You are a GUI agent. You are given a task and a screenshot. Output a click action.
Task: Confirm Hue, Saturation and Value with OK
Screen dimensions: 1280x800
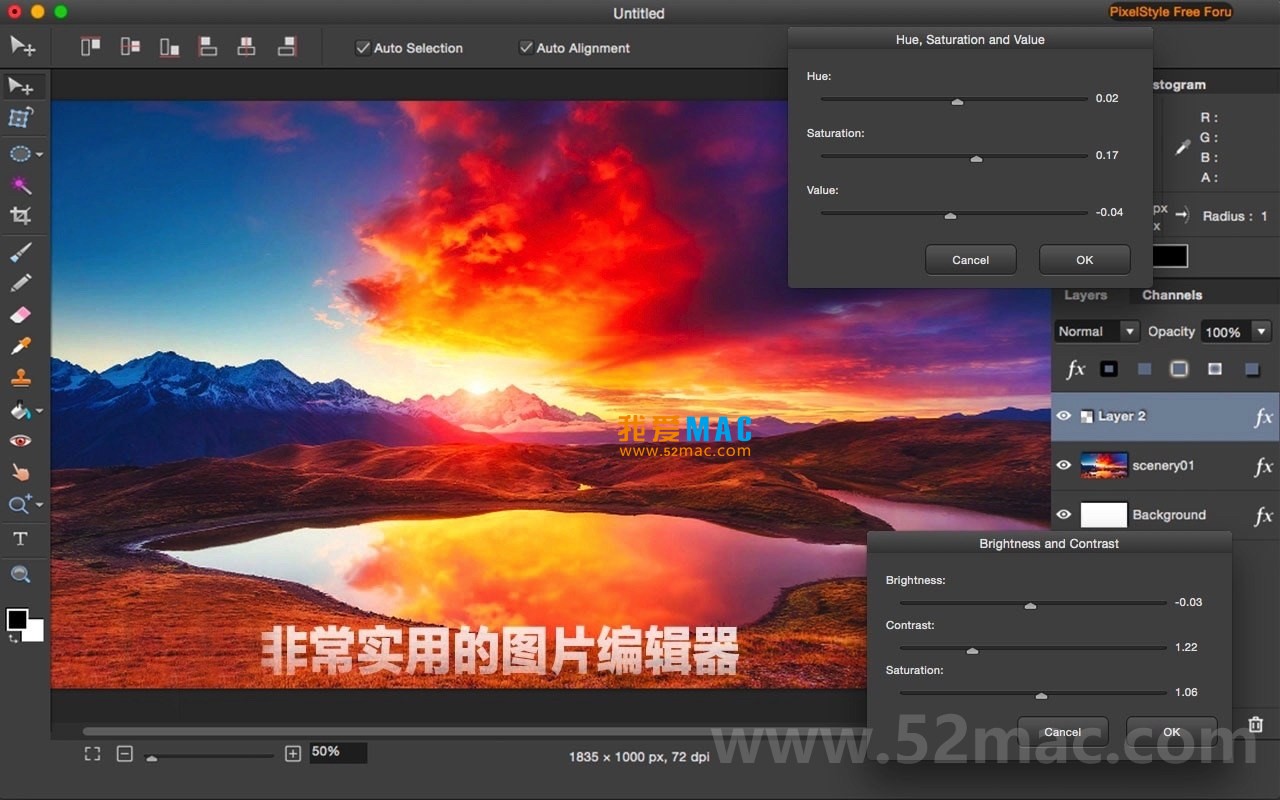click(x=1084, y=259)
